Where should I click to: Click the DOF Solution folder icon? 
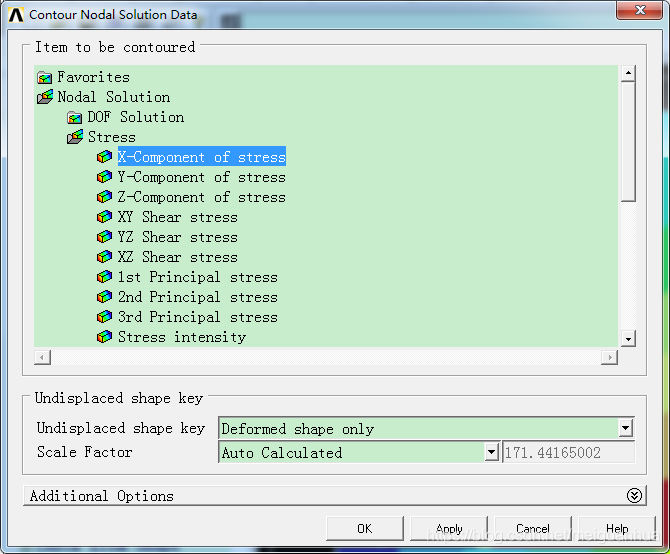click(x=75, y=117)
